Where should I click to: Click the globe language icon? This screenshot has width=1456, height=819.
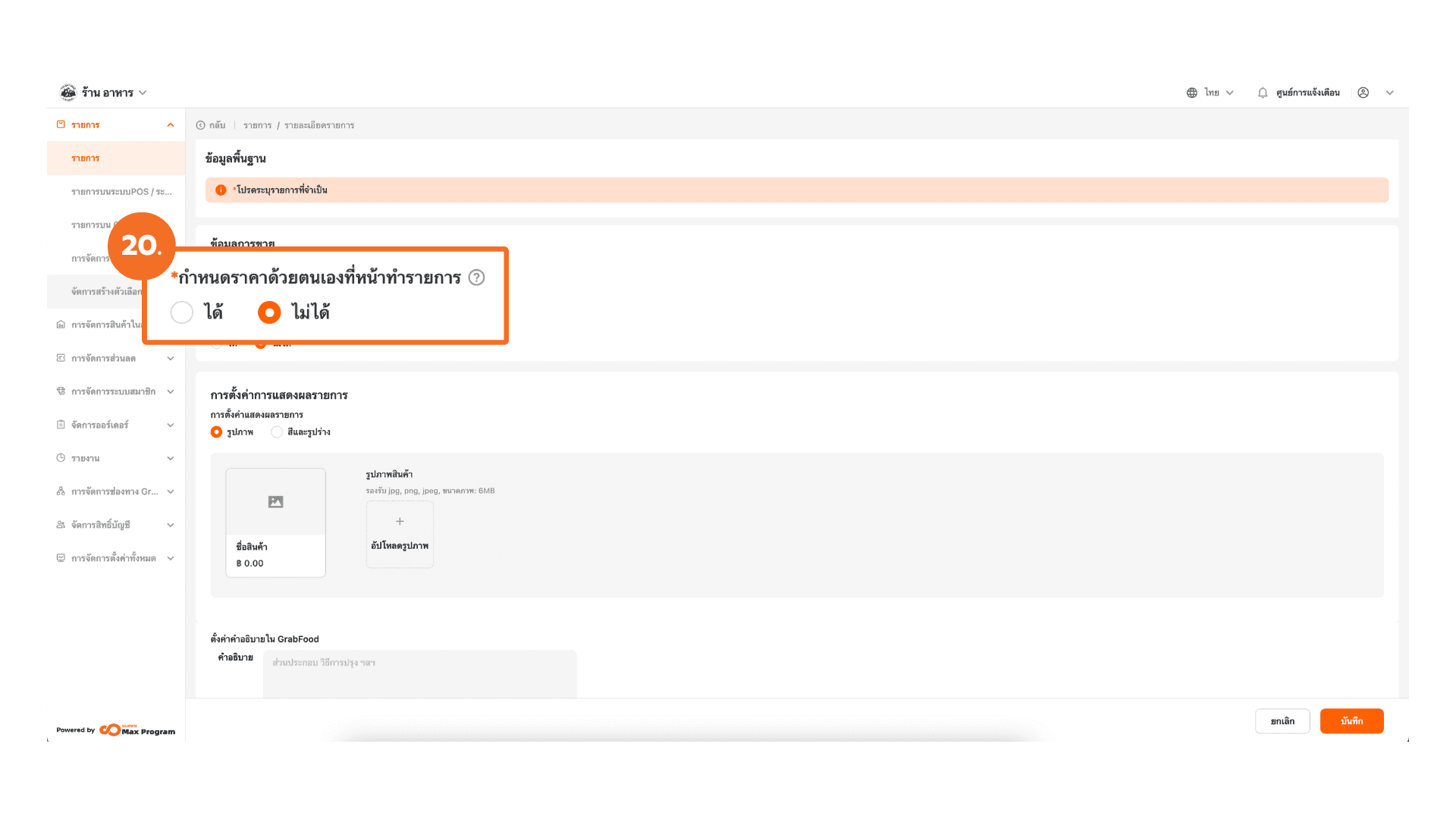[1192, 93]
